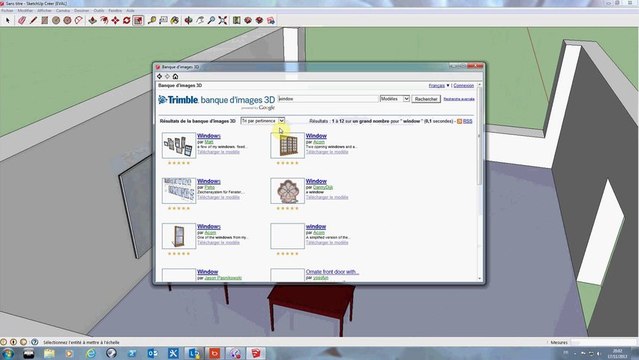The height and width of the screenshot is (360, 639).
Task: Select the Rectangle tool
Action: tap(44, 20)
